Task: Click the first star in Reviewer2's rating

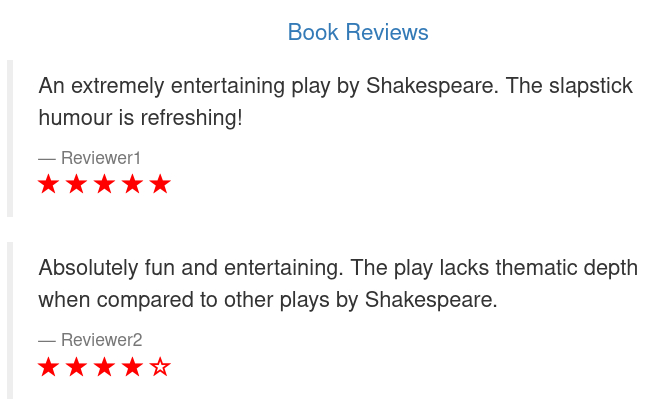Action: 48,367
